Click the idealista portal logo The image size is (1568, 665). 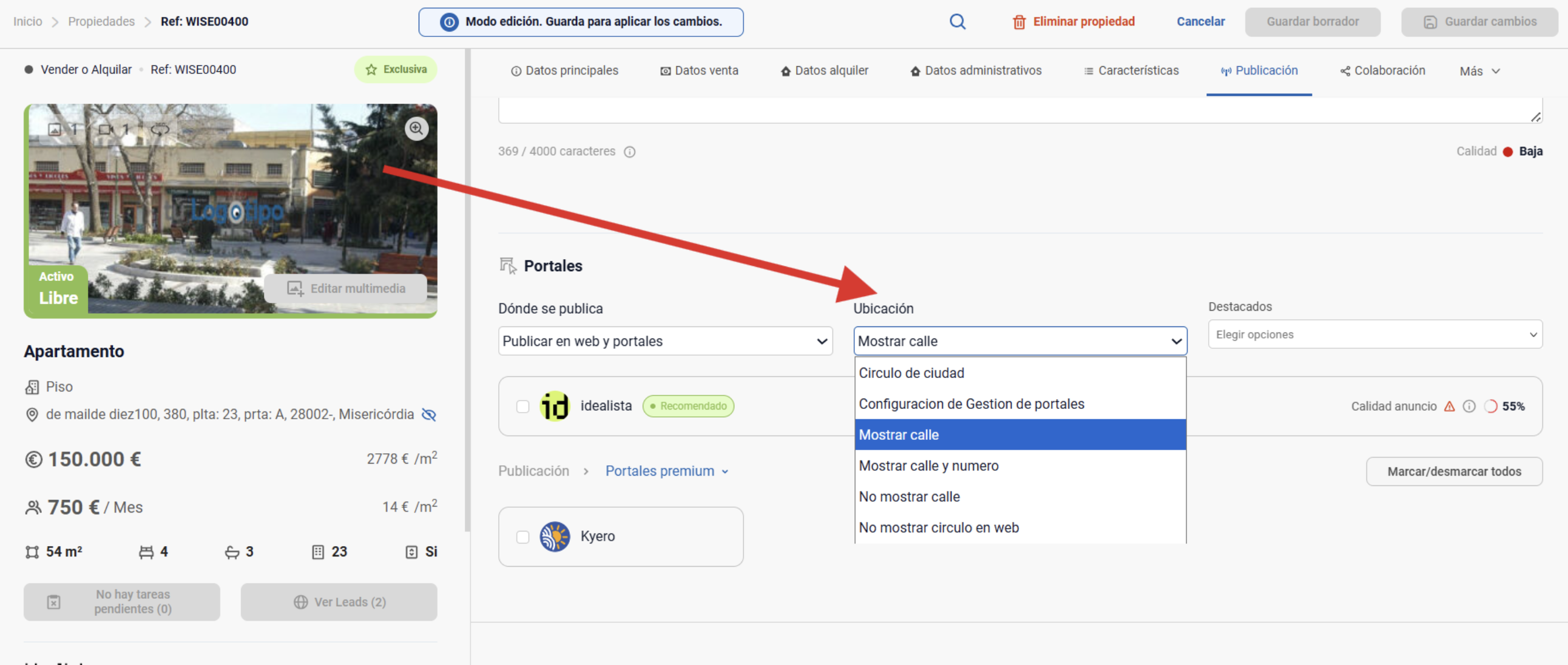coord(555,406)
